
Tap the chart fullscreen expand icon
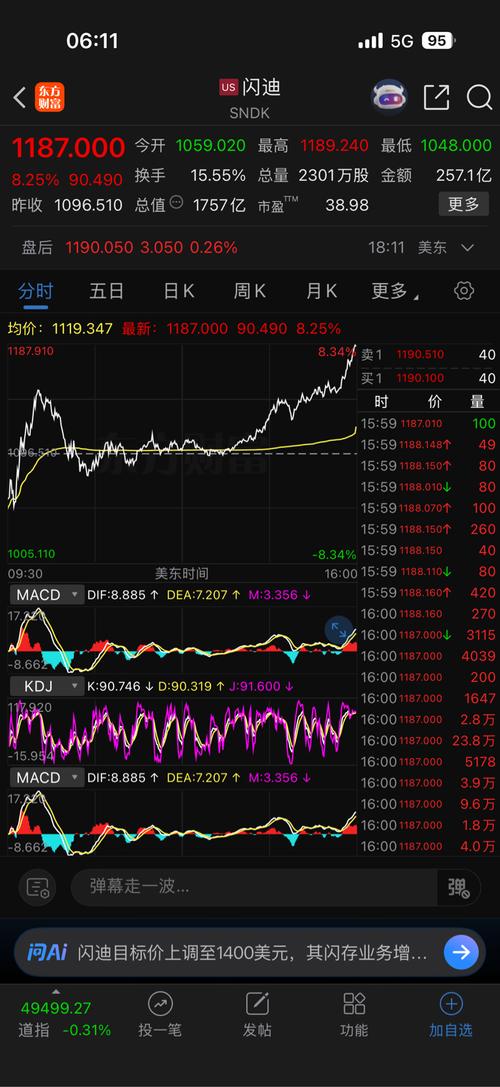tap(338, 629)
